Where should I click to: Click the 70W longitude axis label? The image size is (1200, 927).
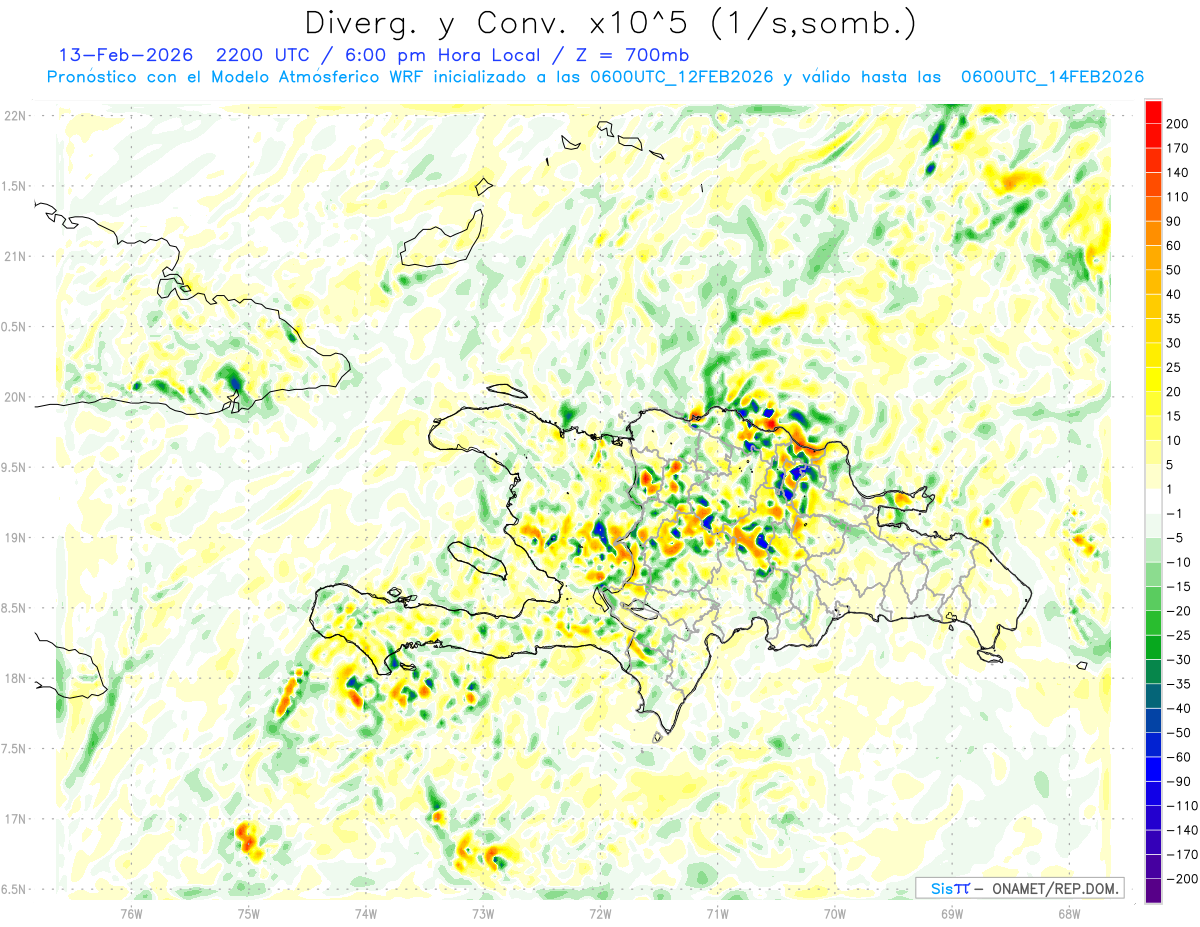[834, 914]
